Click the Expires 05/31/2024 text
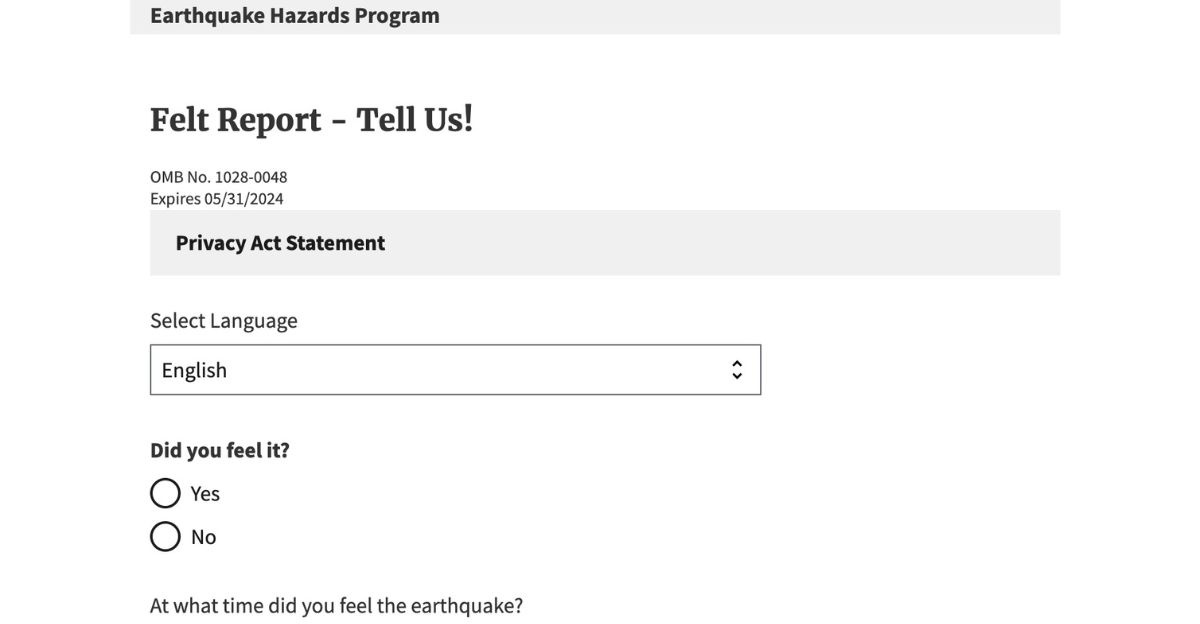Screen dimensions: 1200x624 (216, 199)
